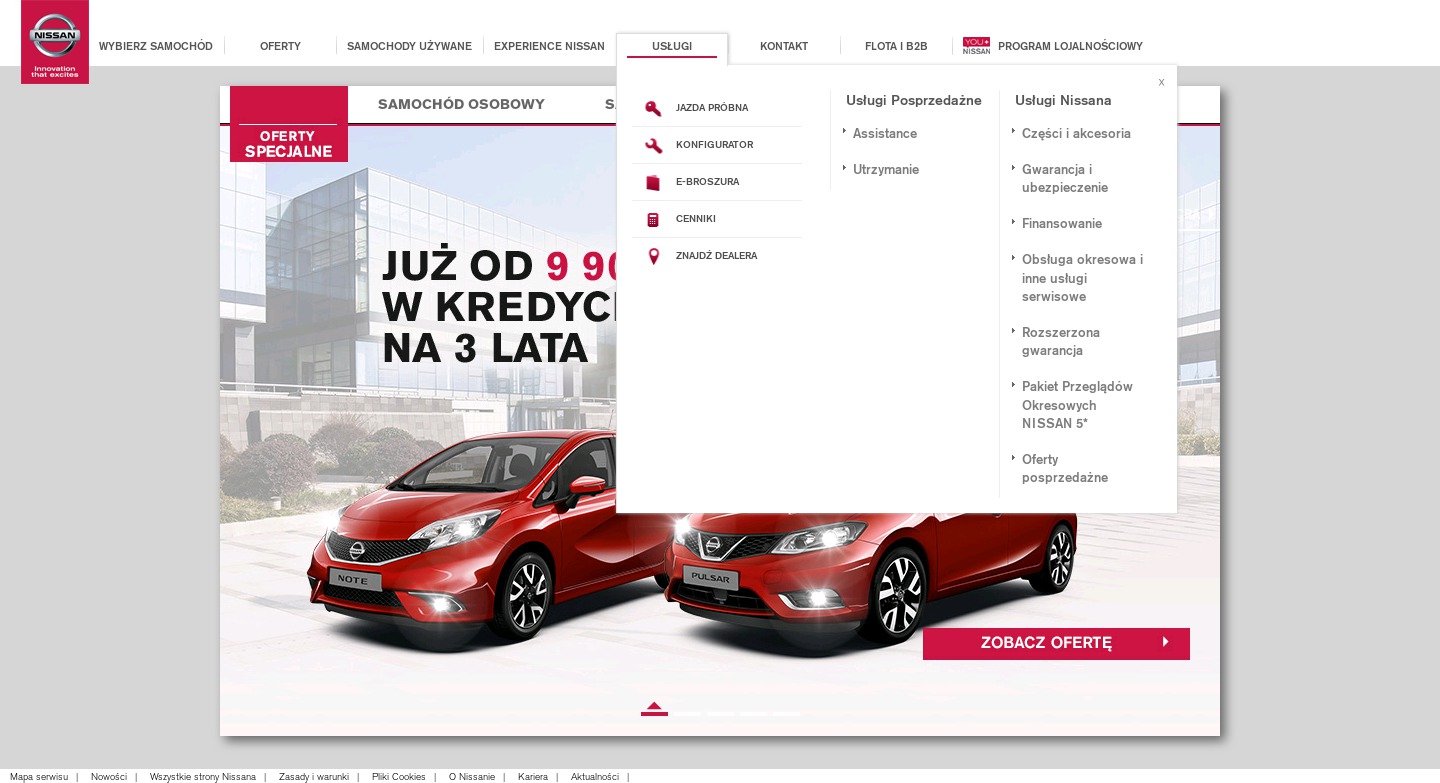Click the Nissan logo in header
The height and width of the screenshot is (783, 1440).
pos(55,42)
